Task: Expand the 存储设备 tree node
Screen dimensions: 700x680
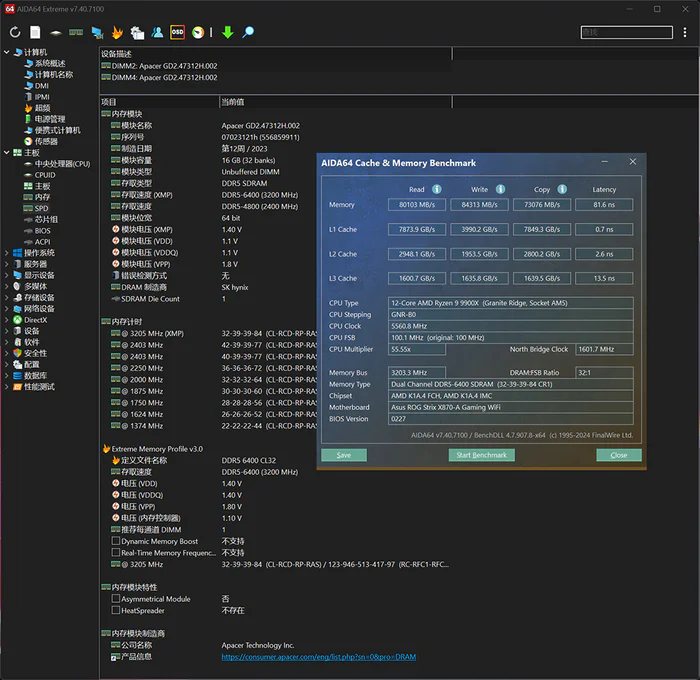Action: pyautogui.click(x=6, y=297)
